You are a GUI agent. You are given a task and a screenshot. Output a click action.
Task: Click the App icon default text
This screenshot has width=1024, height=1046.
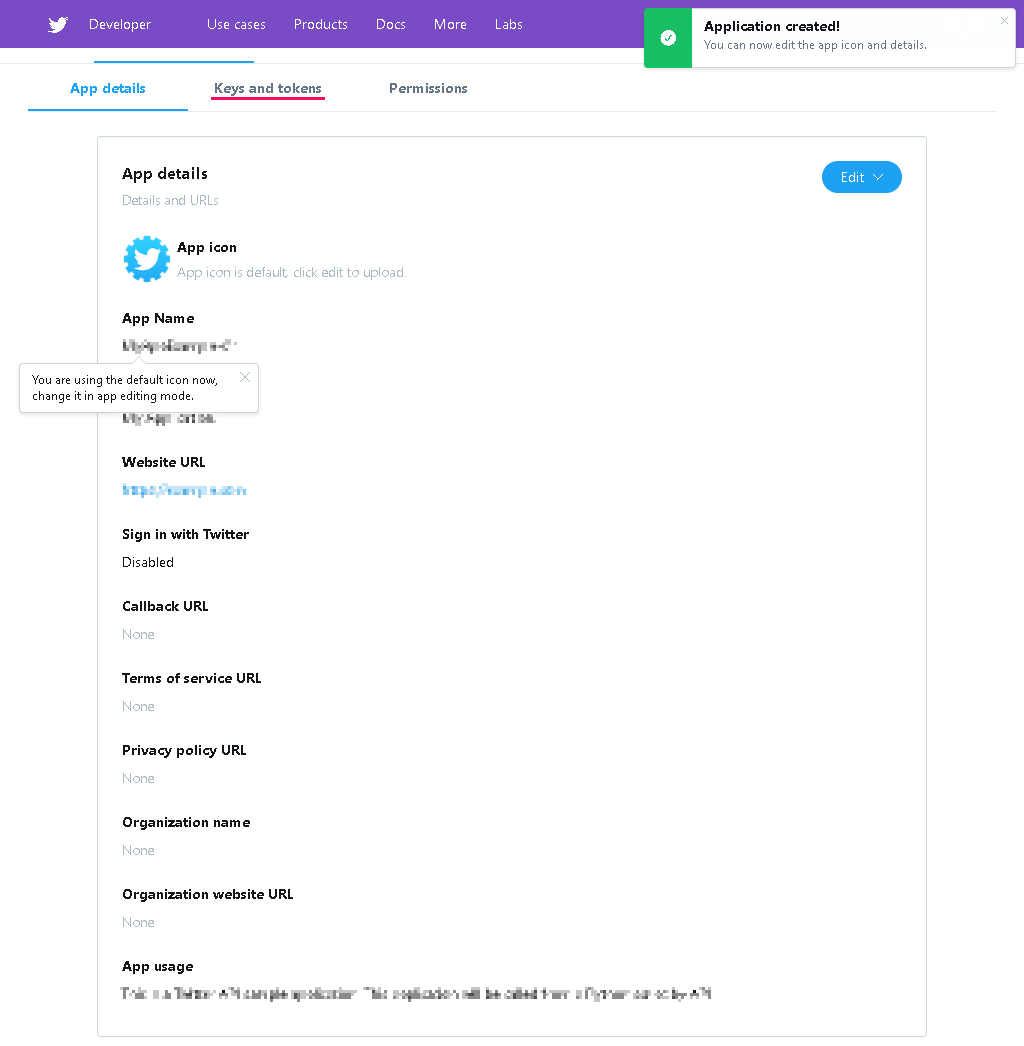292,272
